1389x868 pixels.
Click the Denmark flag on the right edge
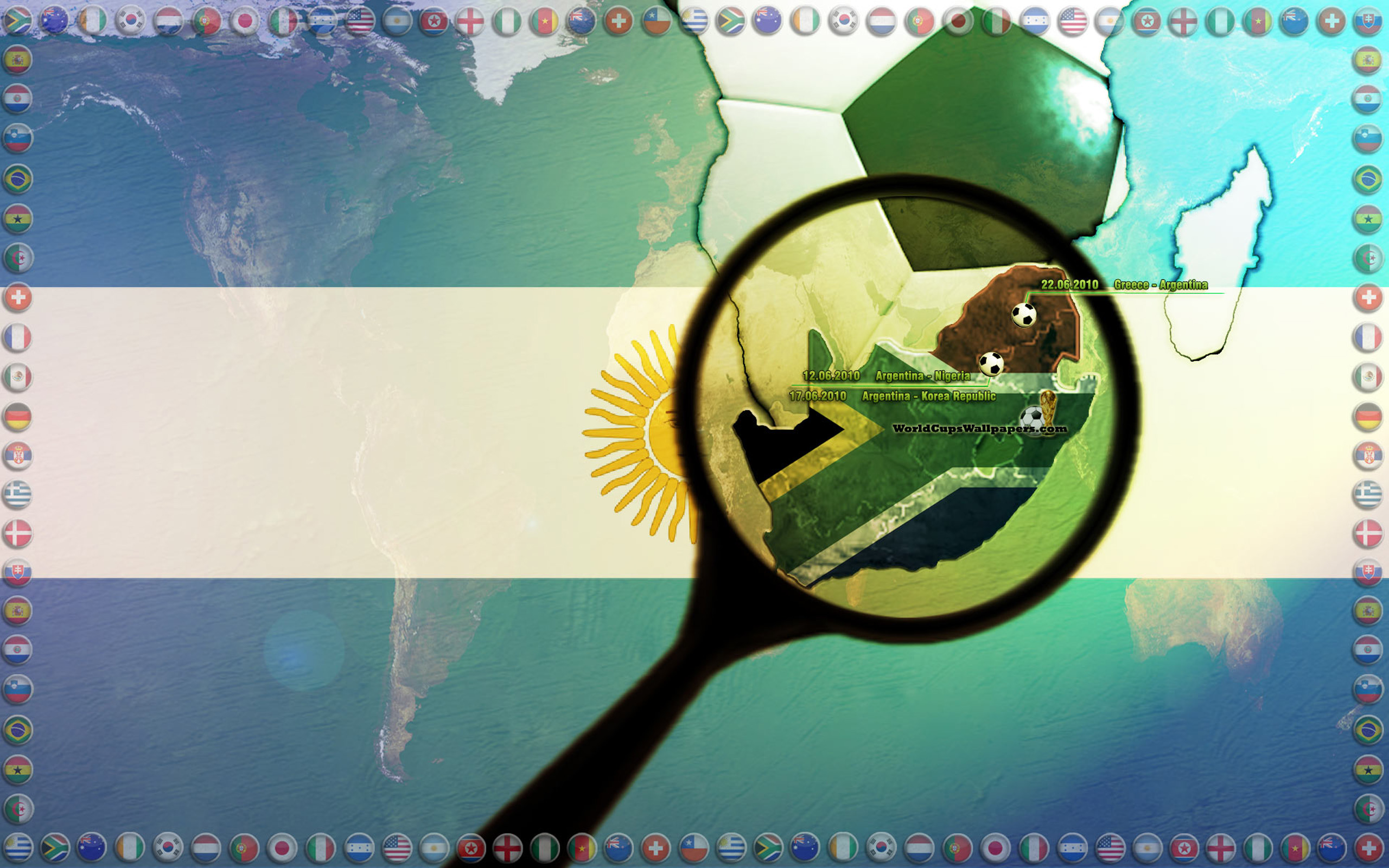[1368, 533]
